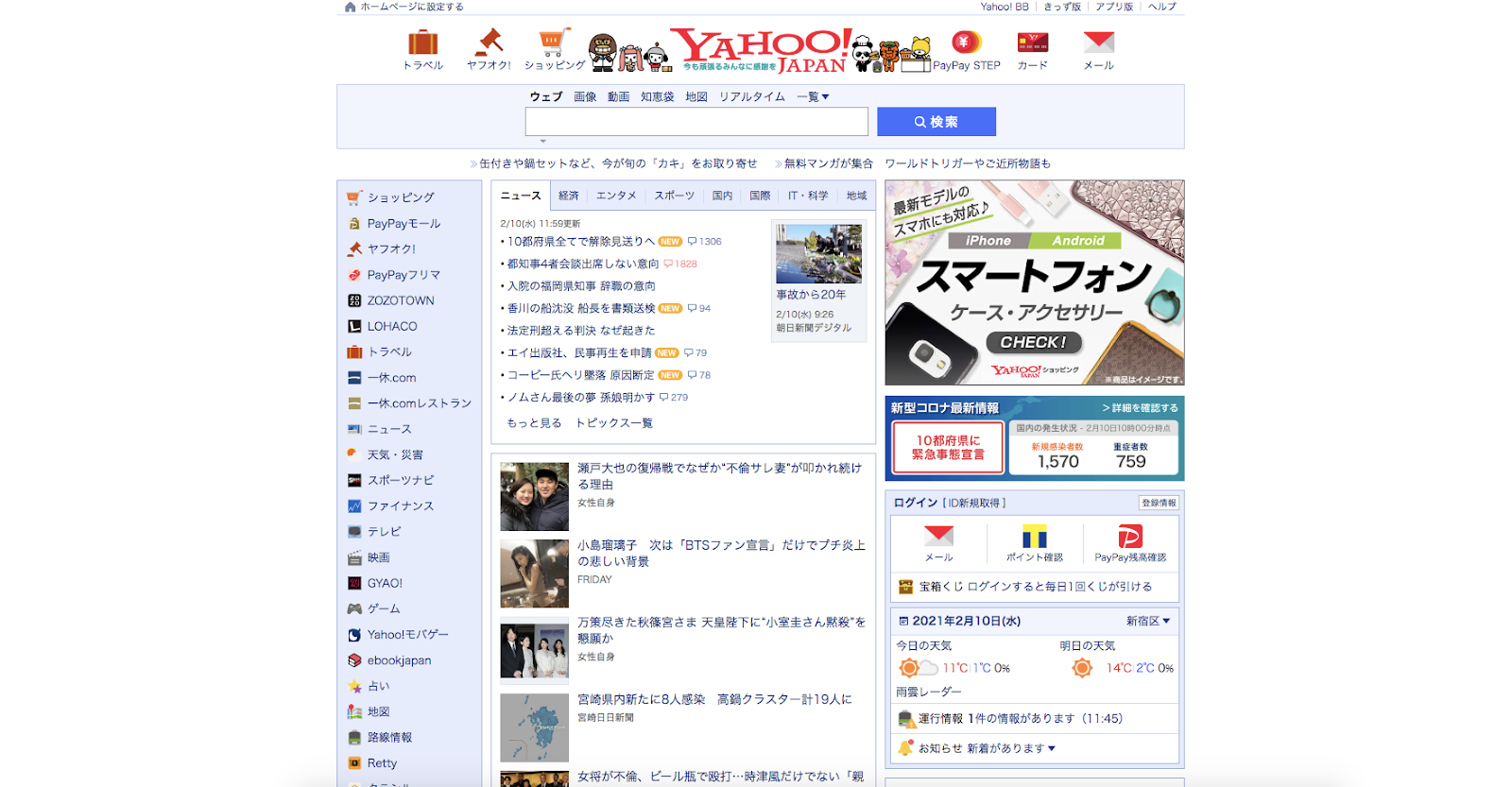Viewport: 1512px width, 787px height.
Task: Click the 宝箱くじ lottery row
Action: click(1036, 587)
